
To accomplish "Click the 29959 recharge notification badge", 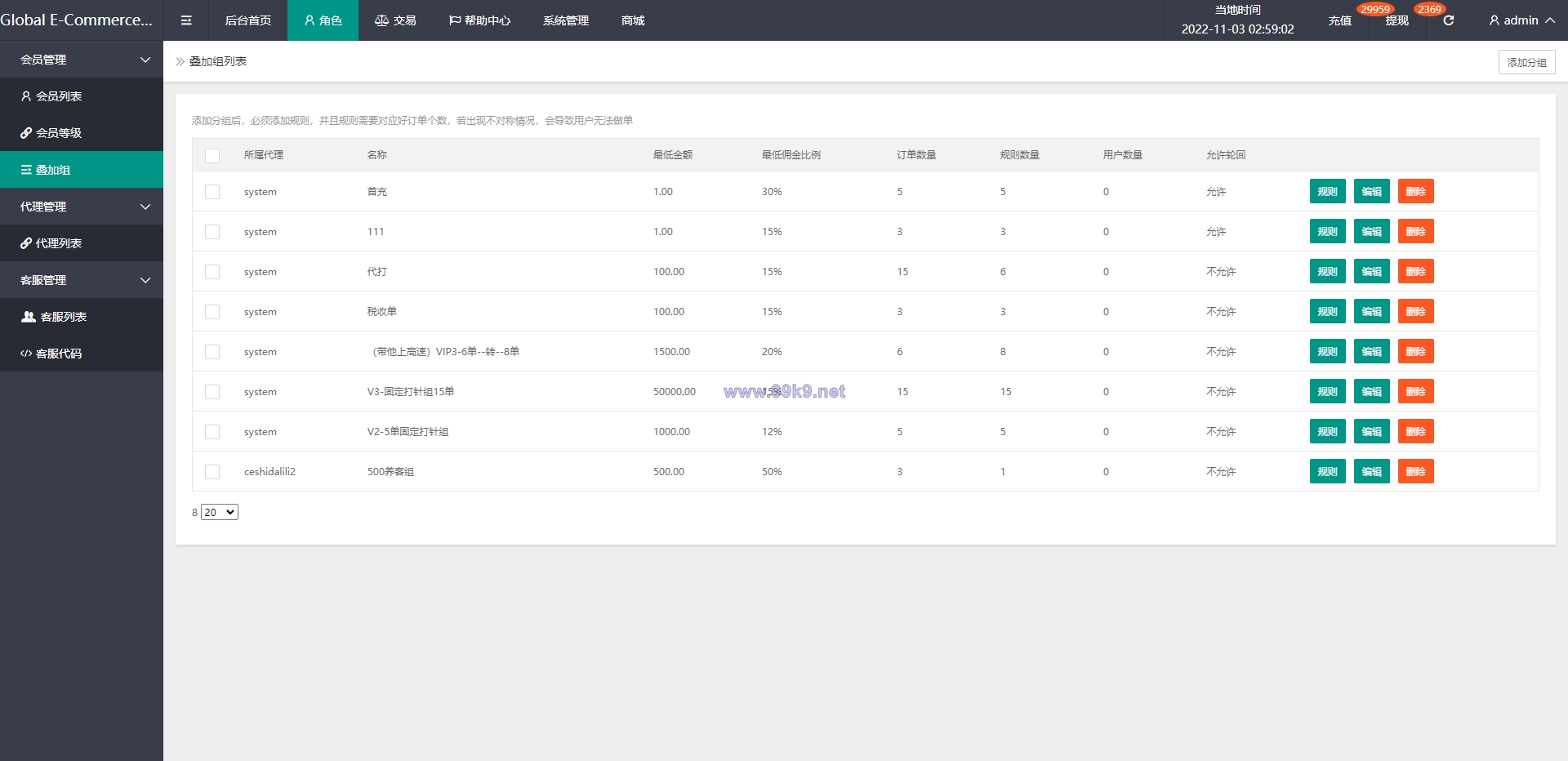I will pyautogui.click(x=1375, y=10).
